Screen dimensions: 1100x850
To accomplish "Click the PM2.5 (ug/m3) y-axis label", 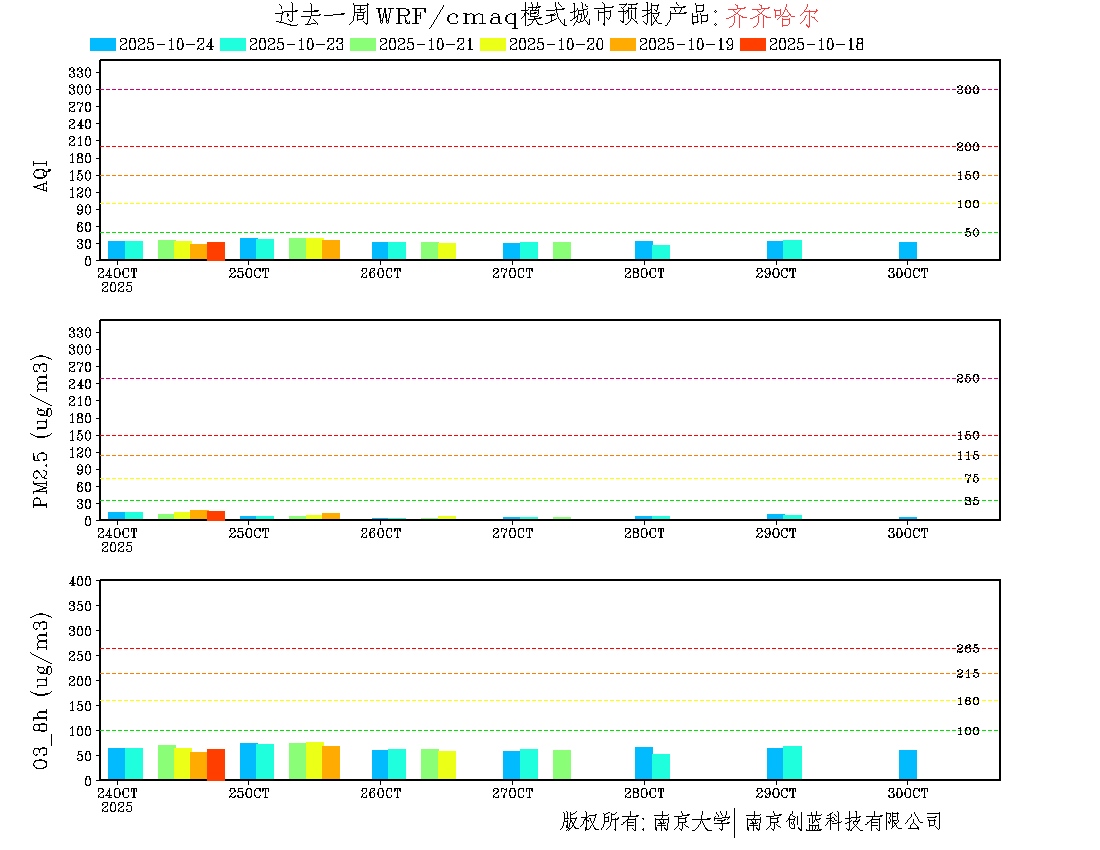I will point(42,431).
